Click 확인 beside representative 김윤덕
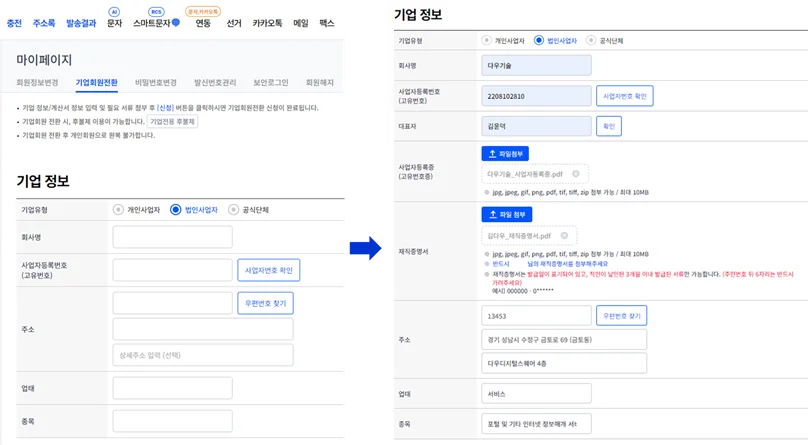Viewport: 808px width, 445px height. tap(608, 126)
